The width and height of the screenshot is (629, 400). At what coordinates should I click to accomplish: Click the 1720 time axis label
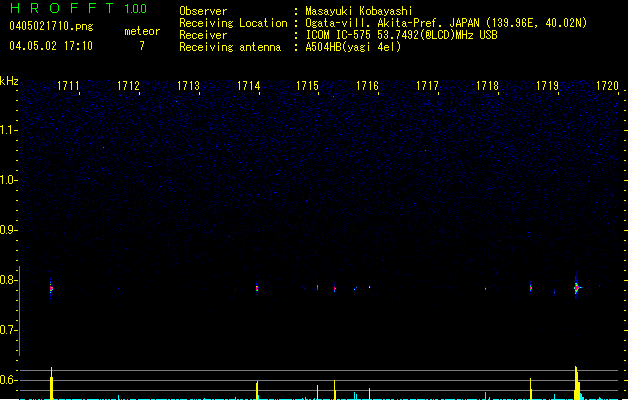click(x=607, y=86)
